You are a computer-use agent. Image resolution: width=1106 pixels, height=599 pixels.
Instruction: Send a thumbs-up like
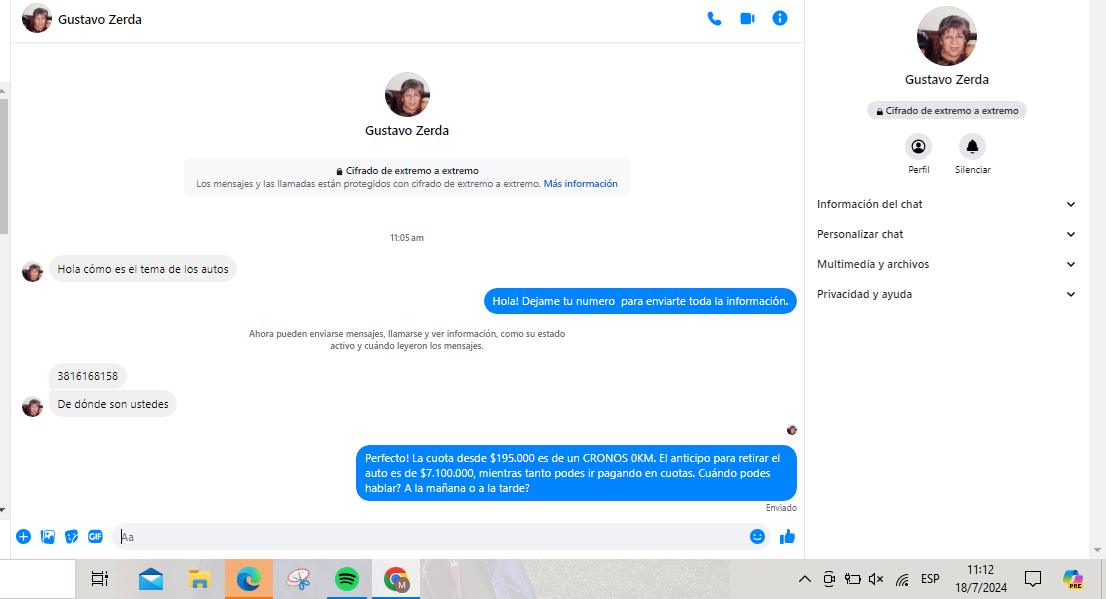[x=787, y=537]
